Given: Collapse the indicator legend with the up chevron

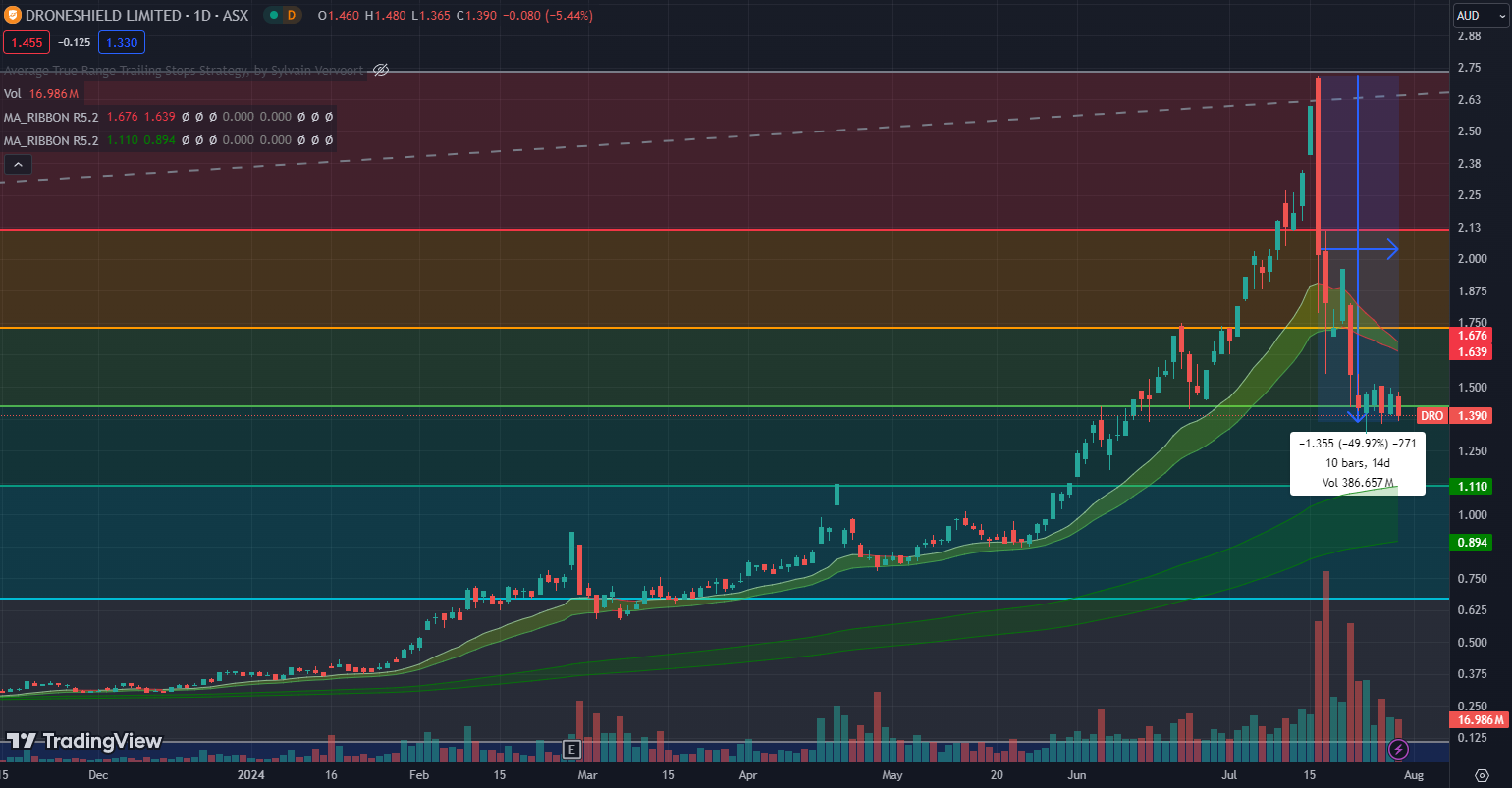Looking at the screenshot, I should click(17, 164).
